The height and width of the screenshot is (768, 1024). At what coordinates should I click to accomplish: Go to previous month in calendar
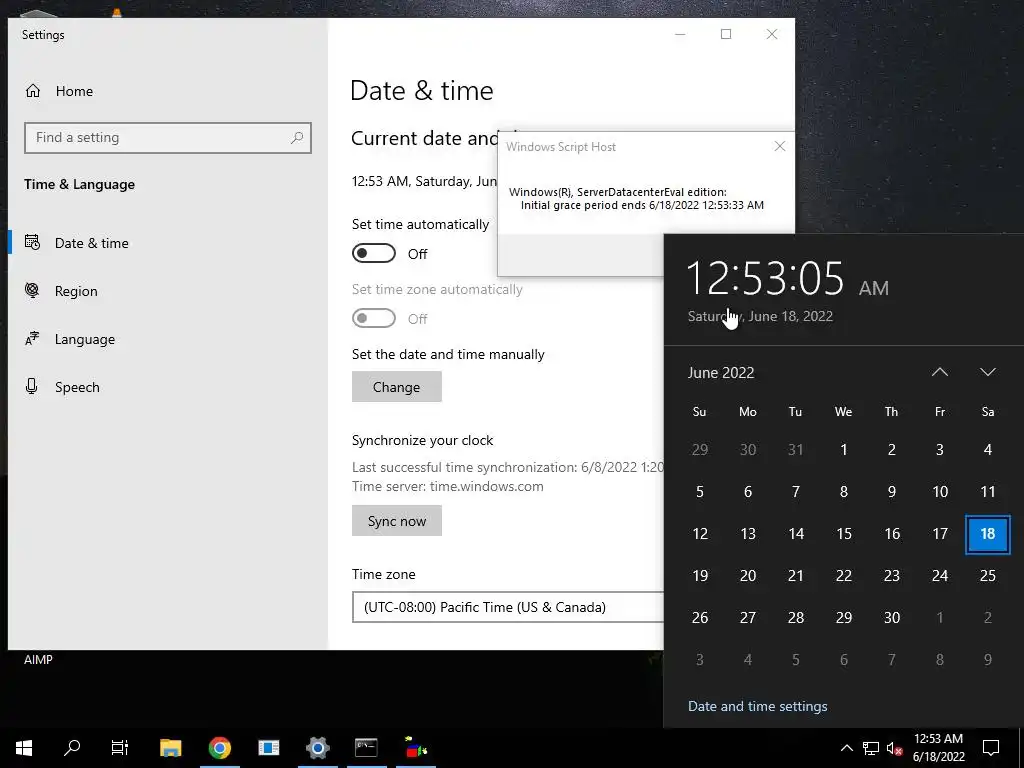pyautogui.click(x=939, y=372)
